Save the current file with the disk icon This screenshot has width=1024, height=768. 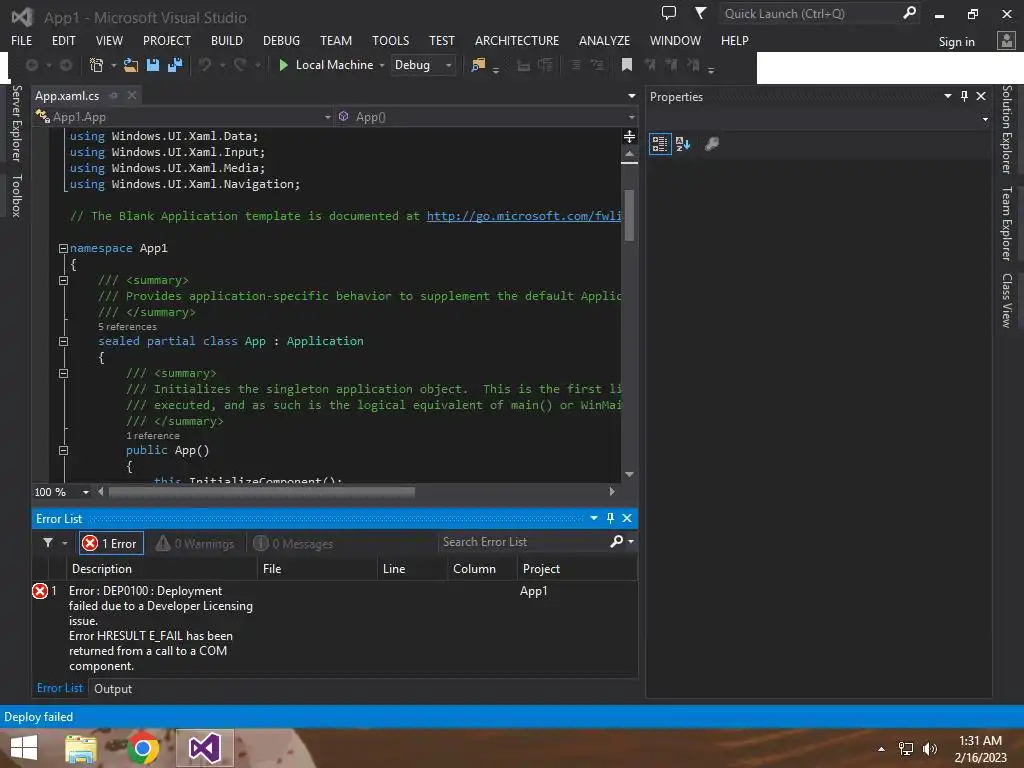153,65
